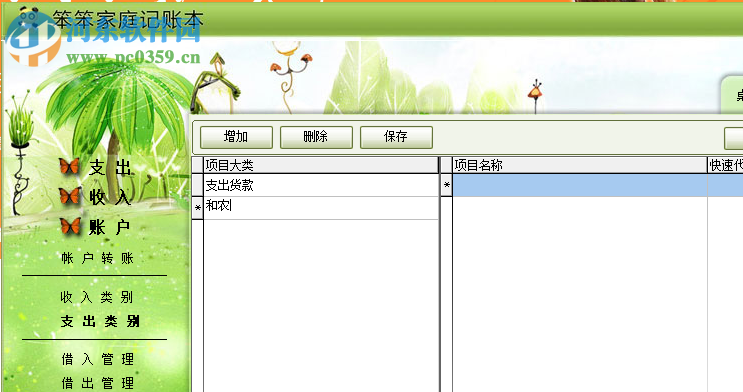Click the asterisk row marker beside 和农

coord(198,208)
